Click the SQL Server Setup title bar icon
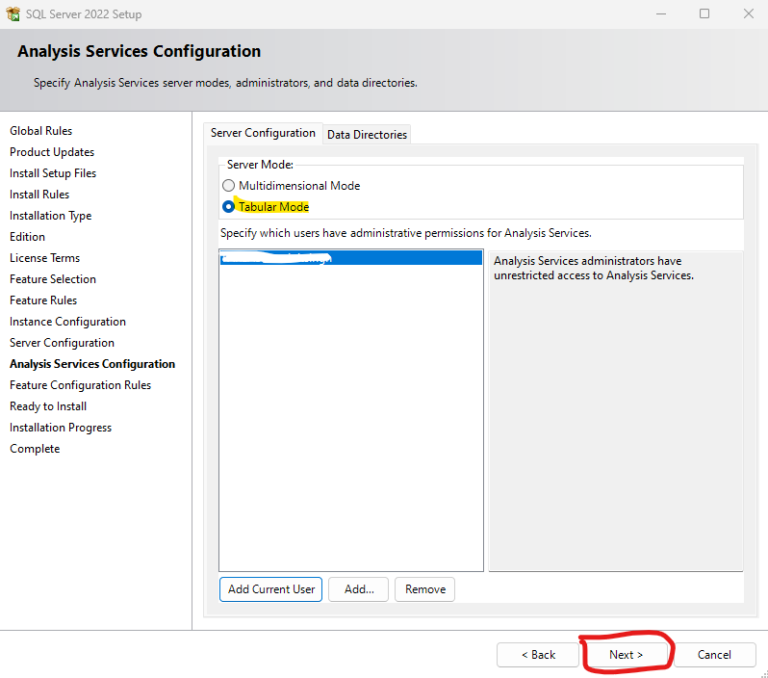 point(13,14)
